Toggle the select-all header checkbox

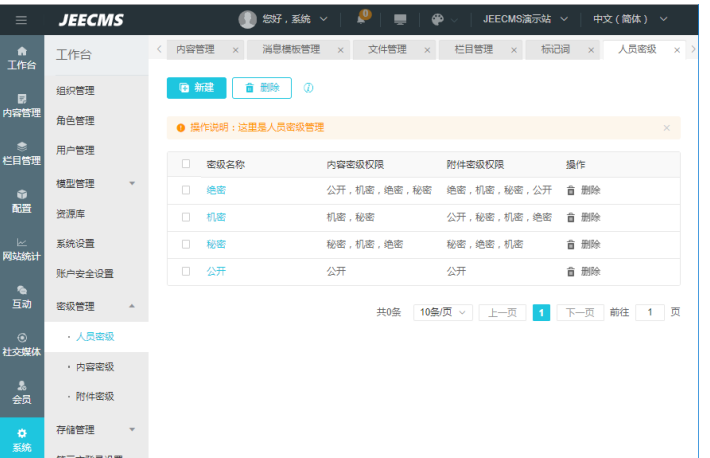(x=186, y=164)
